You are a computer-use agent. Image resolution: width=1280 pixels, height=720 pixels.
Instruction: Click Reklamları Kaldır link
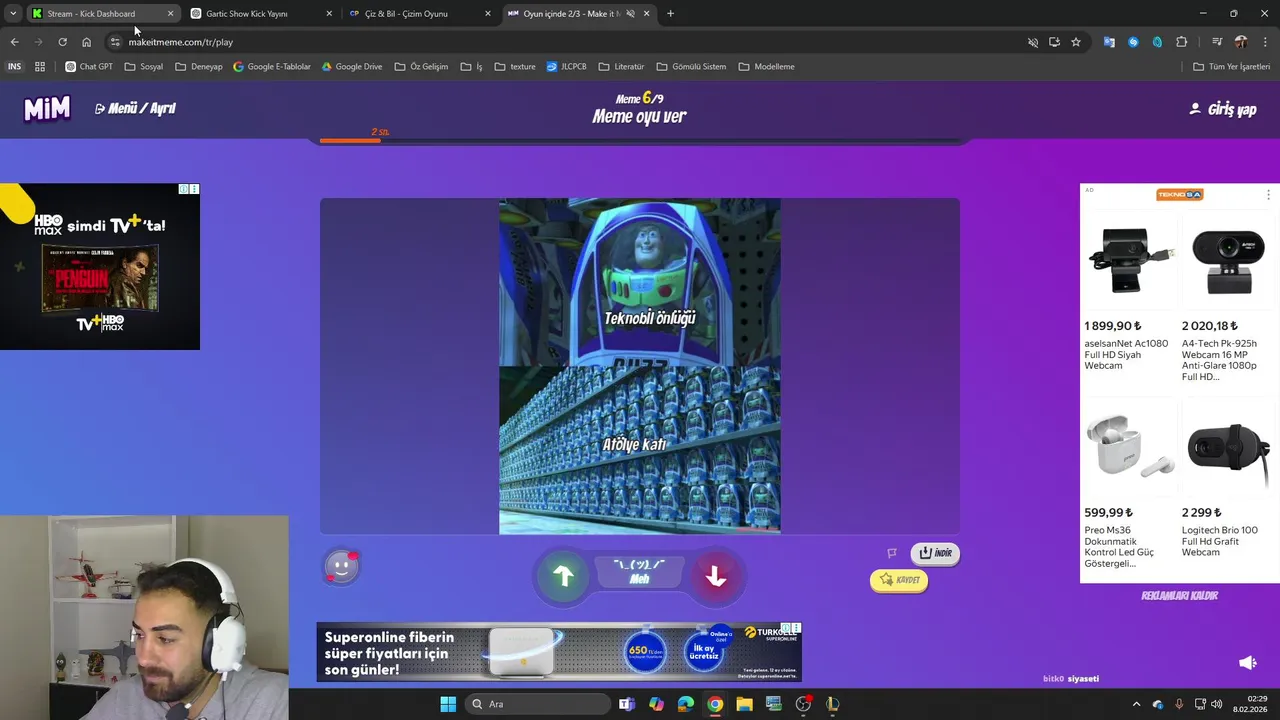1179,595
